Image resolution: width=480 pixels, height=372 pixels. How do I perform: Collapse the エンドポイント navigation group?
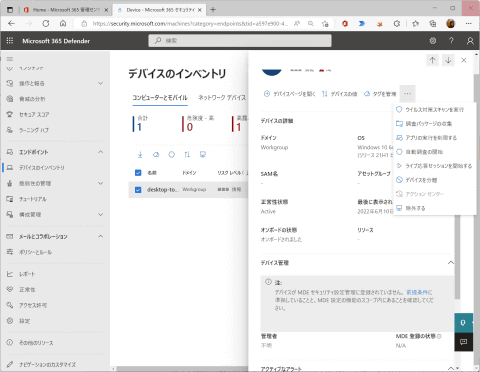point(100,152)
